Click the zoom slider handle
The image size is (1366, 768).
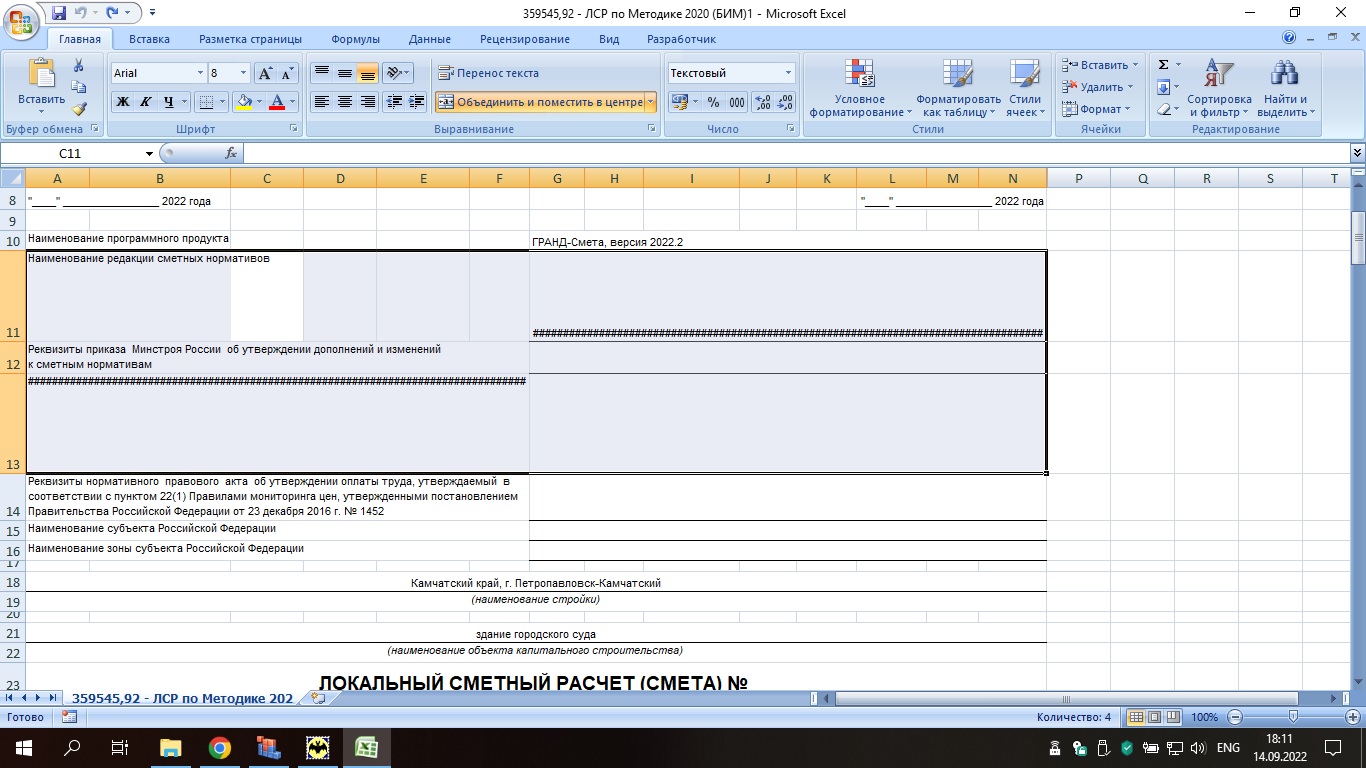pyautogui.click(x=1293, y=717)
